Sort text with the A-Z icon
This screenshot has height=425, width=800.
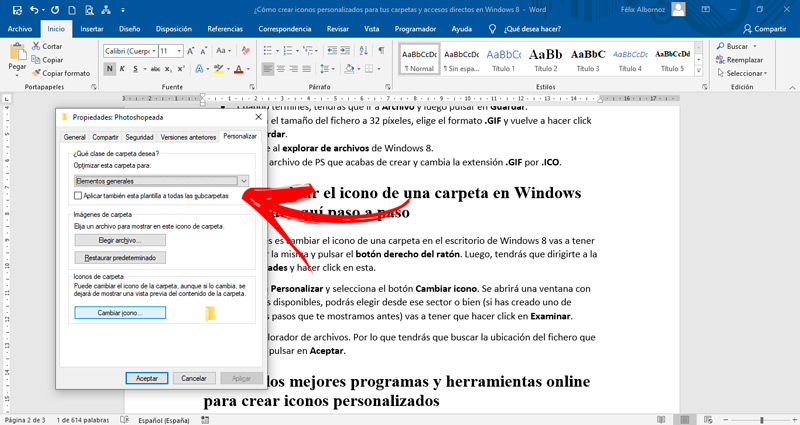(363, 51)
